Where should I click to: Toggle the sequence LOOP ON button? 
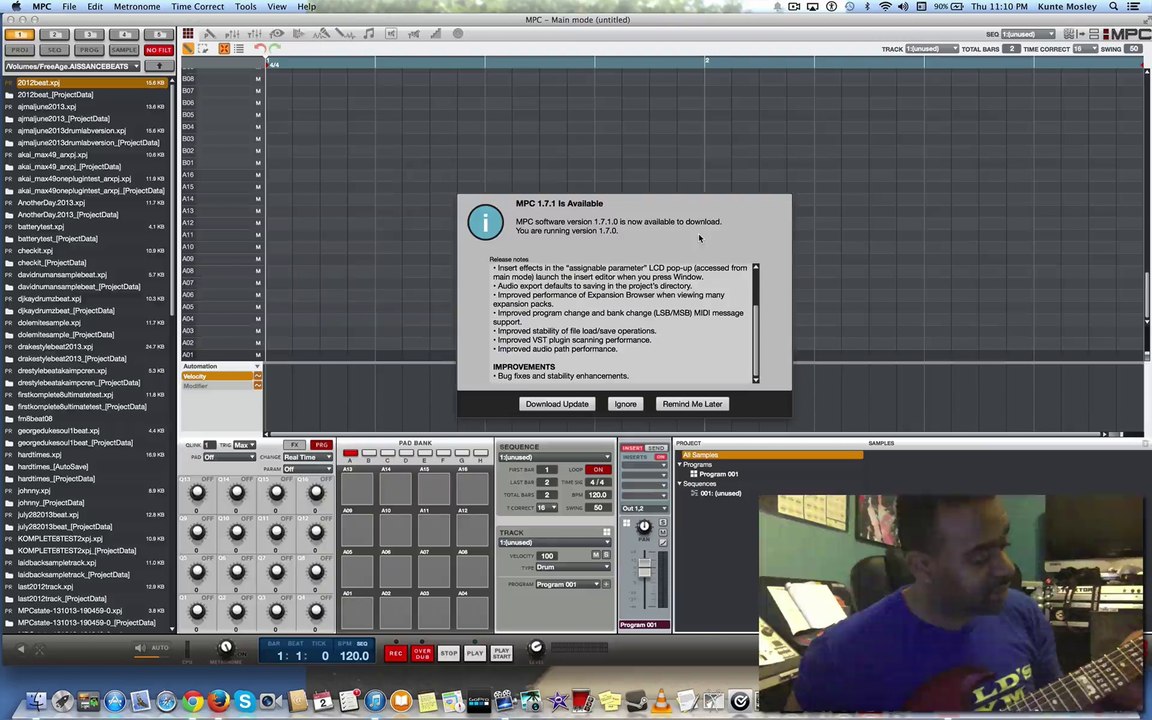pyautogui.click(x=598, y=469)
